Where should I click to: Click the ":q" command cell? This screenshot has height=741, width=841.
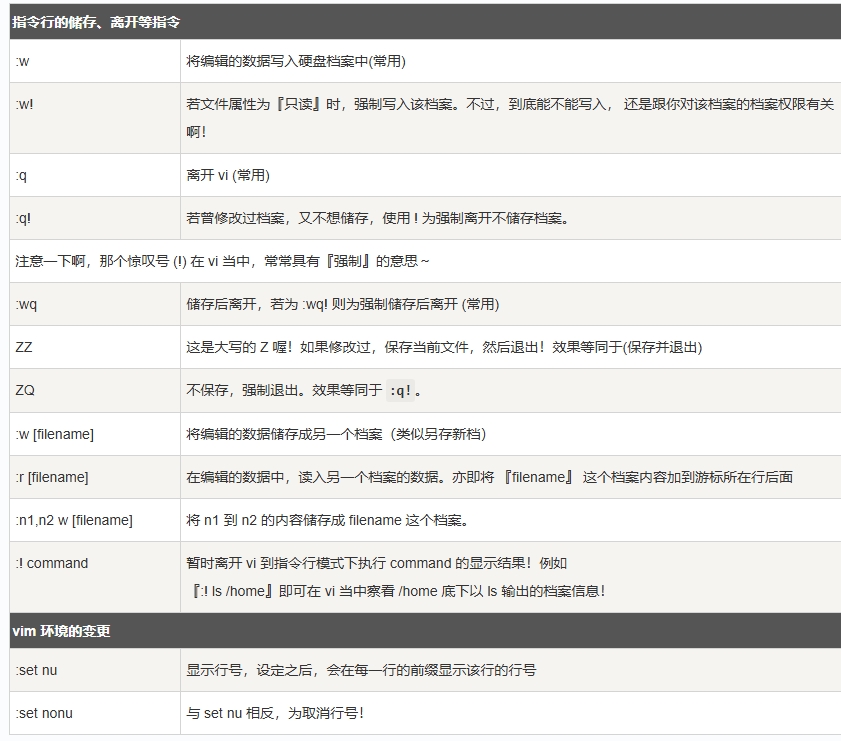95,175
